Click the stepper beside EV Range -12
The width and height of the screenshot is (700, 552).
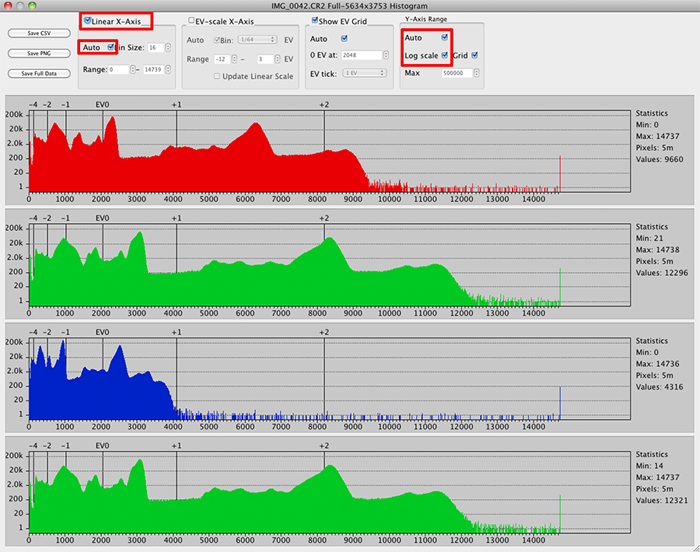click(234, 59)
